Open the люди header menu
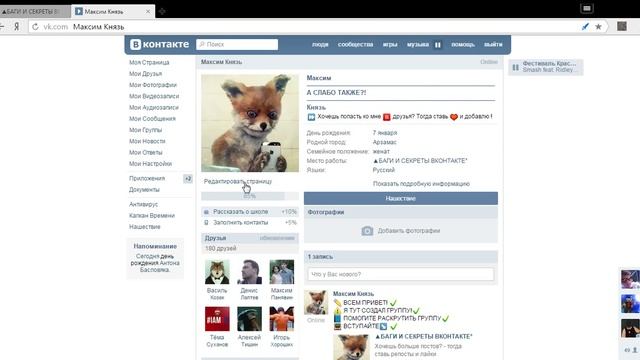This screenshot has width=640, height=360. pos(320,44)
